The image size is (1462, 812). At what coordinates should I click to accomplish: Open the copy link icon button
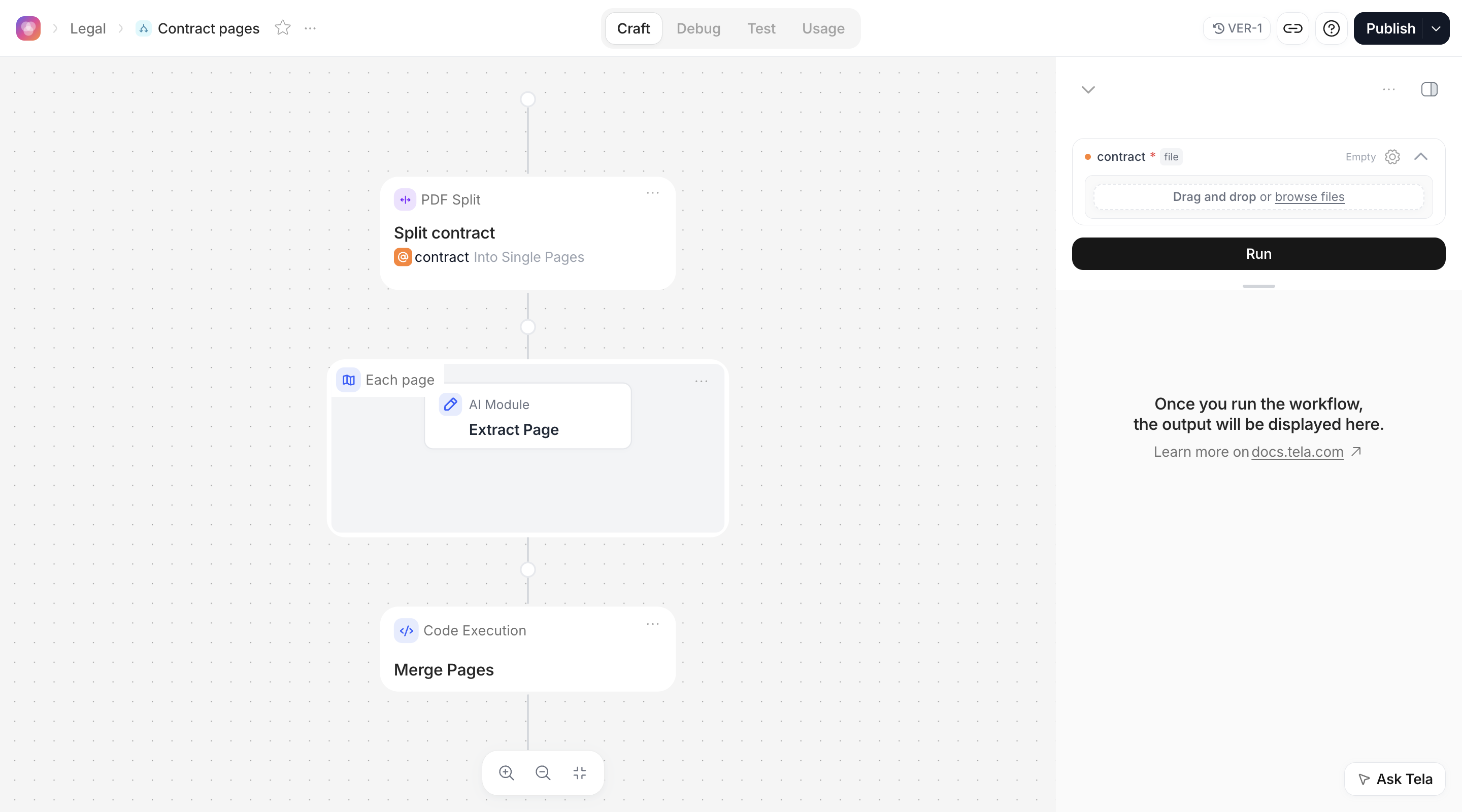point(1292,28)
